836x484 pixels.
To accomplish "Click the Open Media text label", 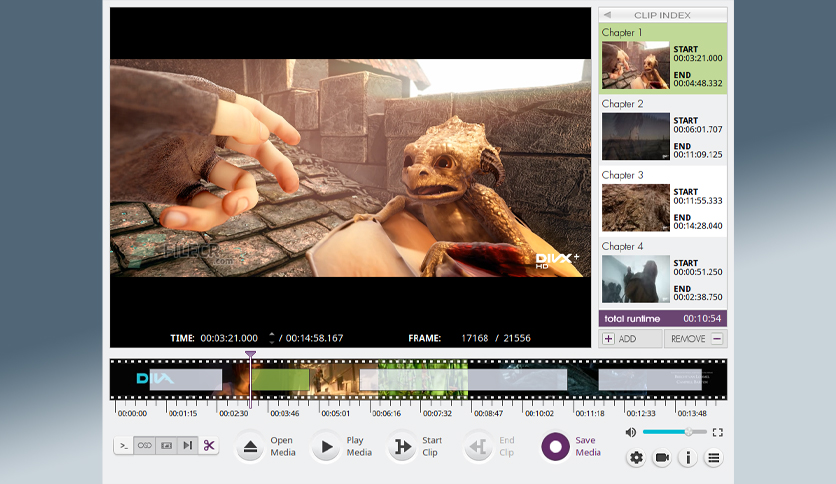I will (x=283, y=446).
